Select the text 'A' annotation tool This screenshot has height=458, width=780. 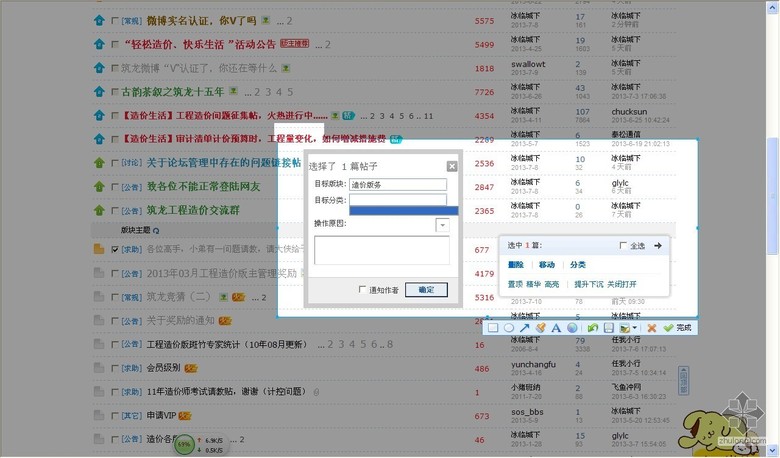556,327
